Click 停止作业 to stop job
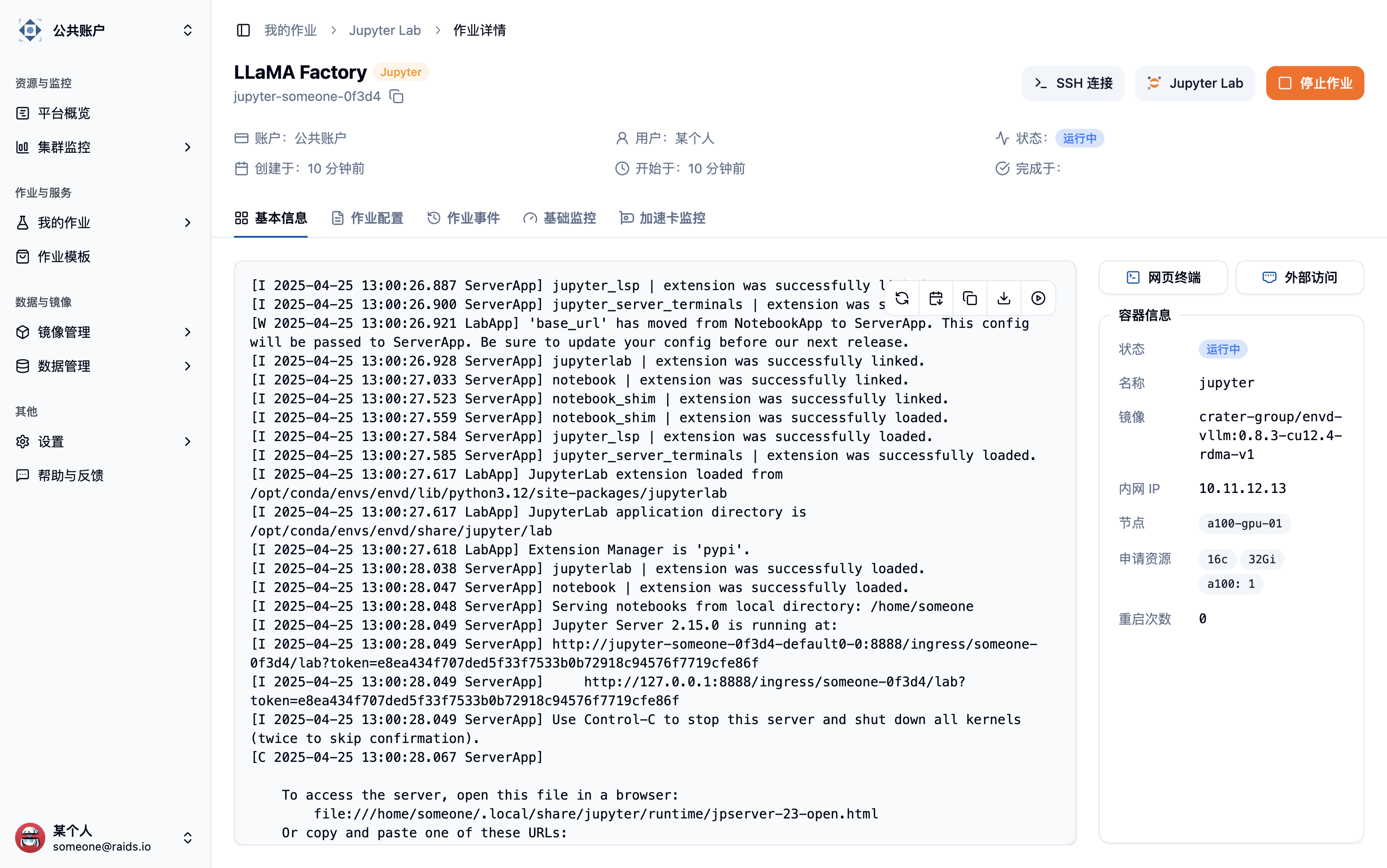 [1315, 83]
